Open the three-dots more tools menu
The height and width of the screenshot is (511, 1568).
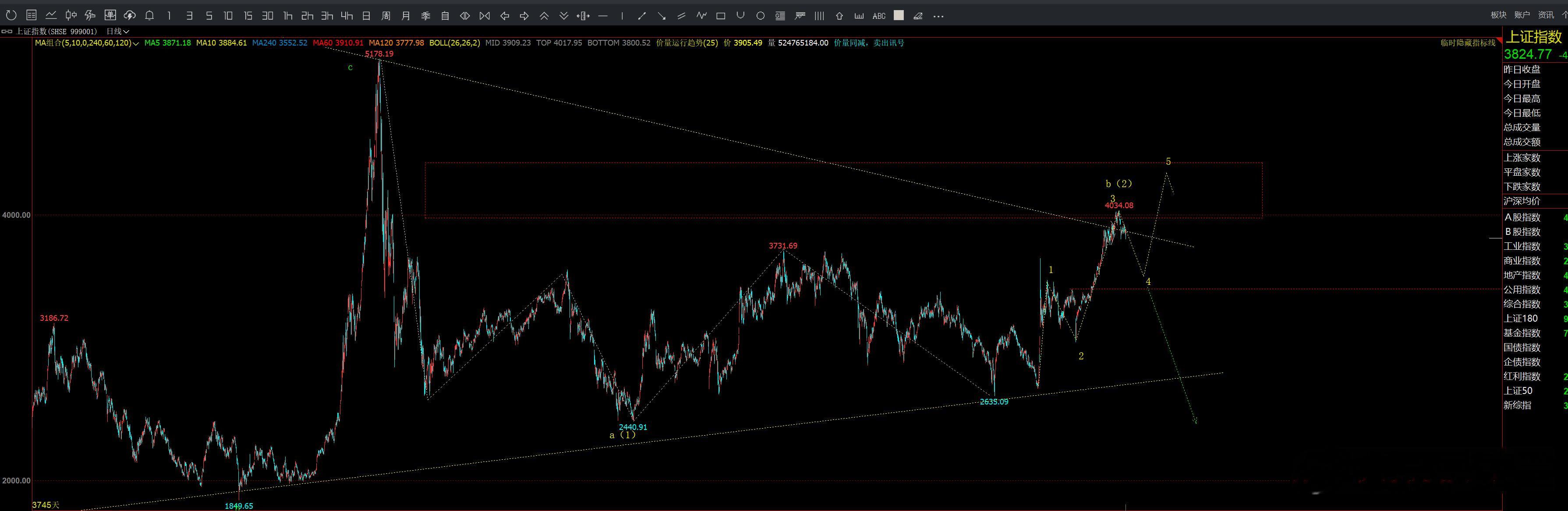[938, 16]
